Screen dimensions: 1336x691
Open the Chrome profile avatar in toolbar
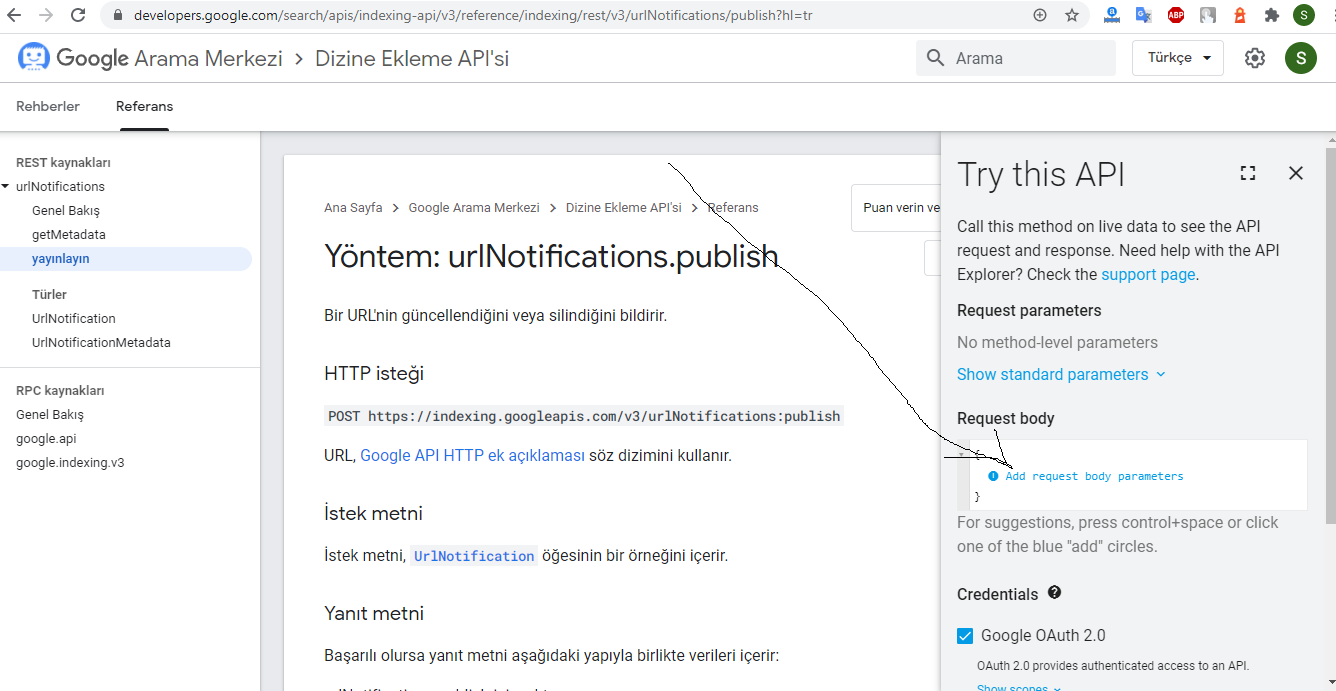[1303, 15]
